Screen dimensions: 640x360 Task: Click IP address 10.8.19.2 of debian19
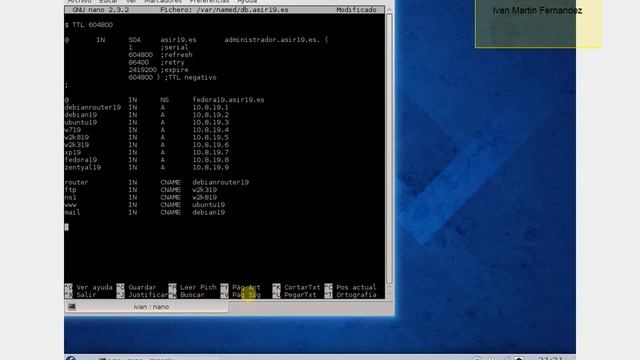pos(210,115)
